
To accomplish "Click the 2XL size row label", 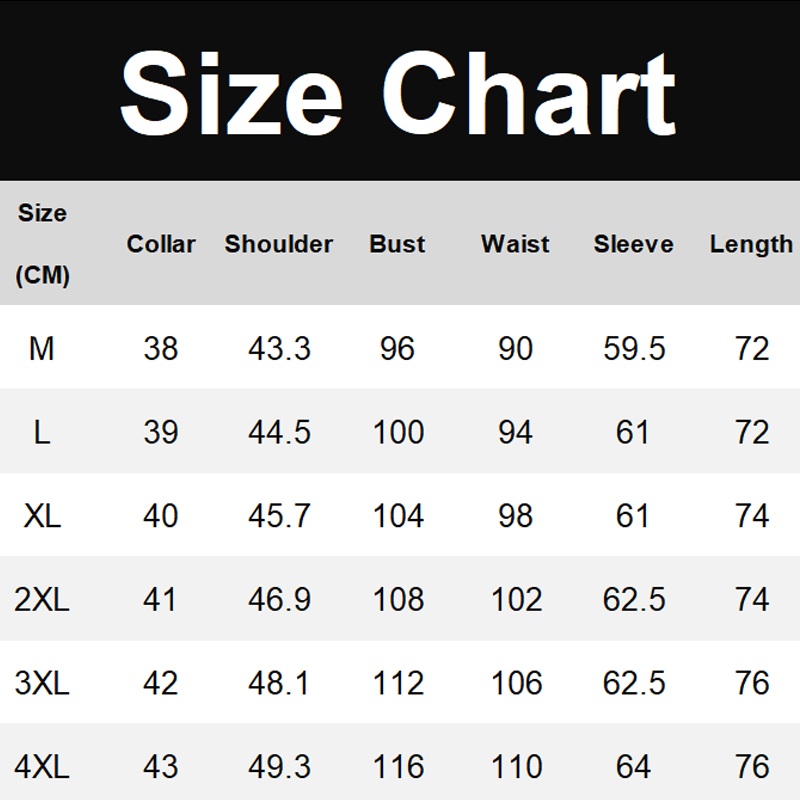I will click(42, 600).
